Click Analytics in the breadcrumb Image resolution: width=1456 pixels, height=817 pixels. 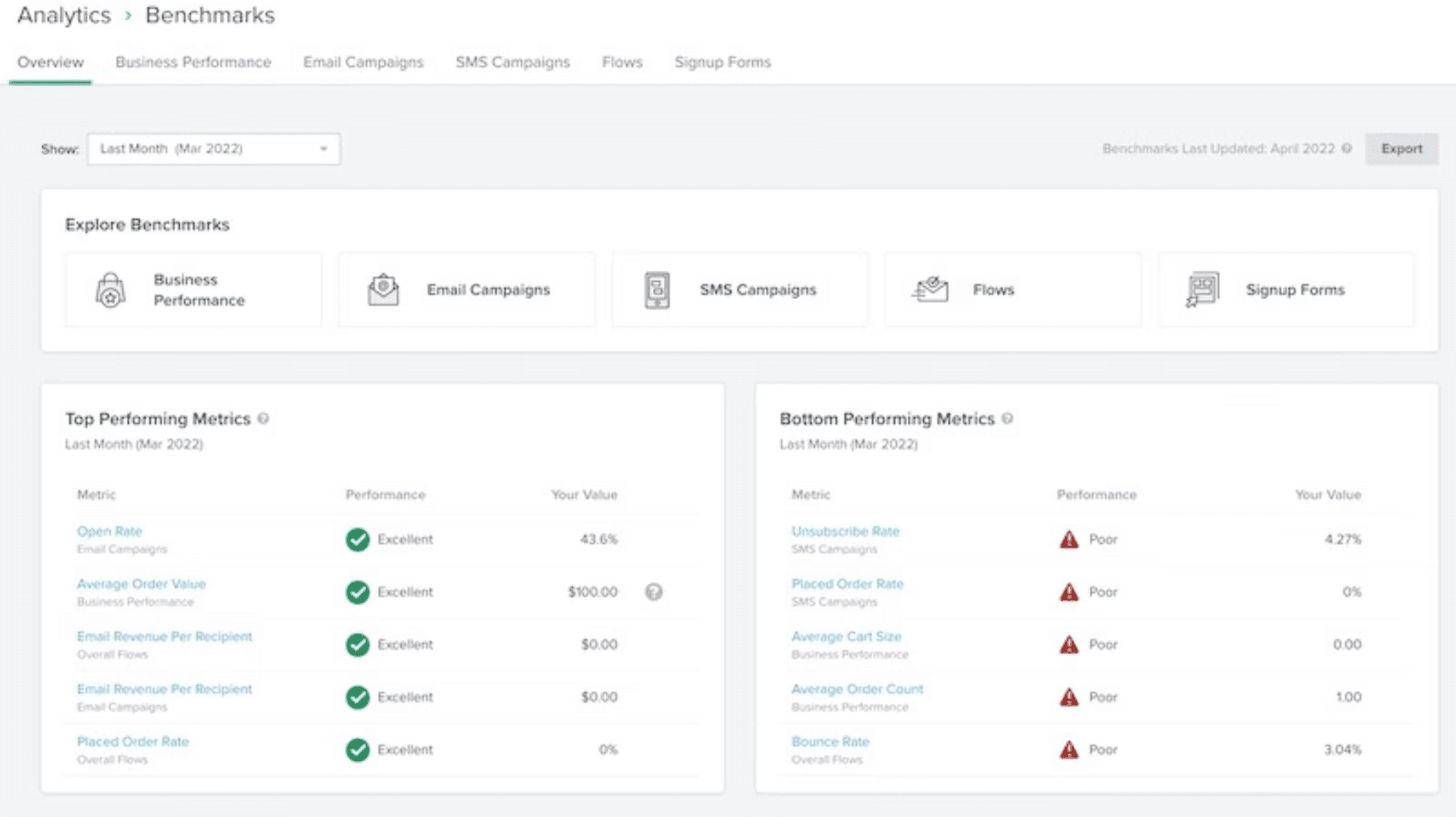[64, 15]
